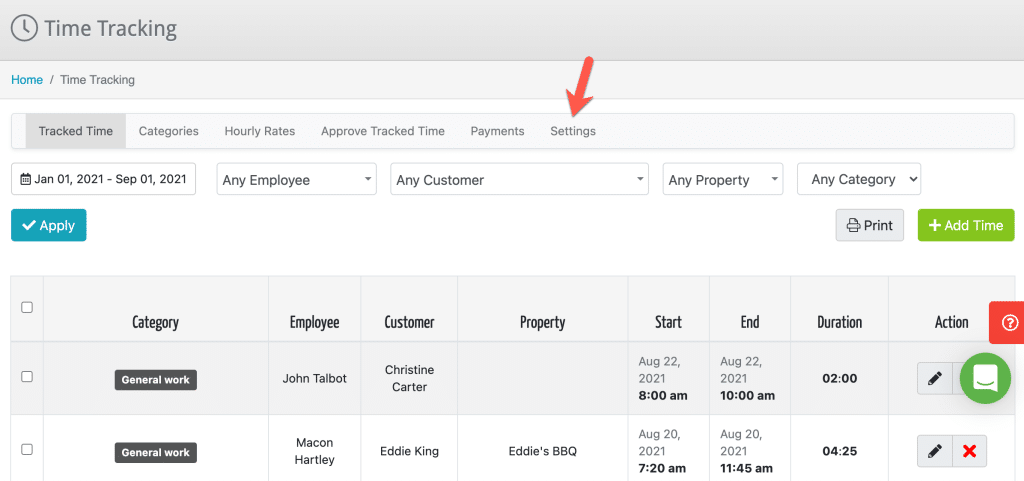Open the Any Employee dropdown
1024x481 pixels.
tap(296, 179)
